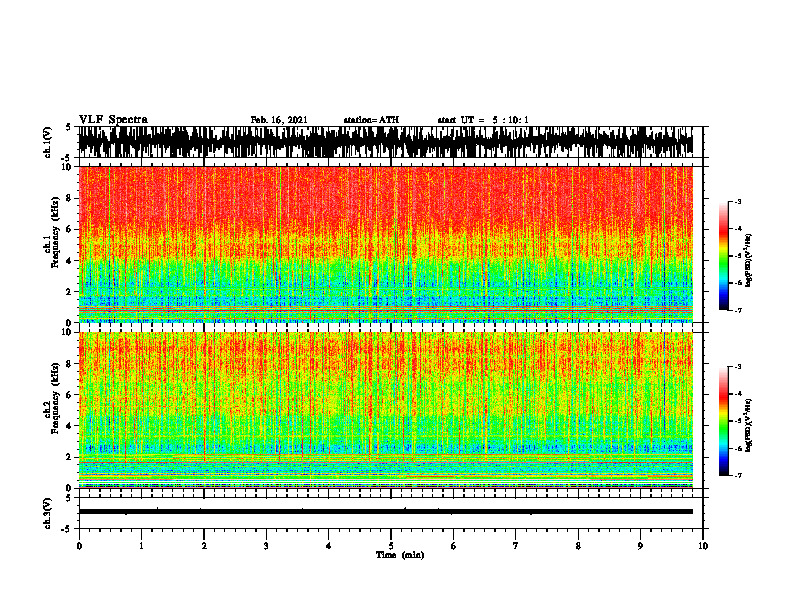
Task: Click the ch.1 spectrogram color scale bar
Action: tap(723, 256)
